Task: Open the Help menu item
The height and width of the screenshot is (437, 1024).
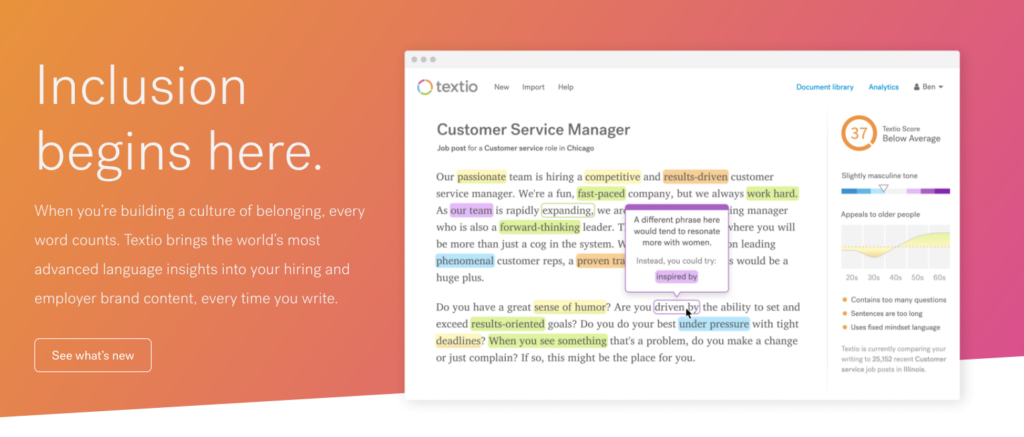Action: [x=566, y=87]
